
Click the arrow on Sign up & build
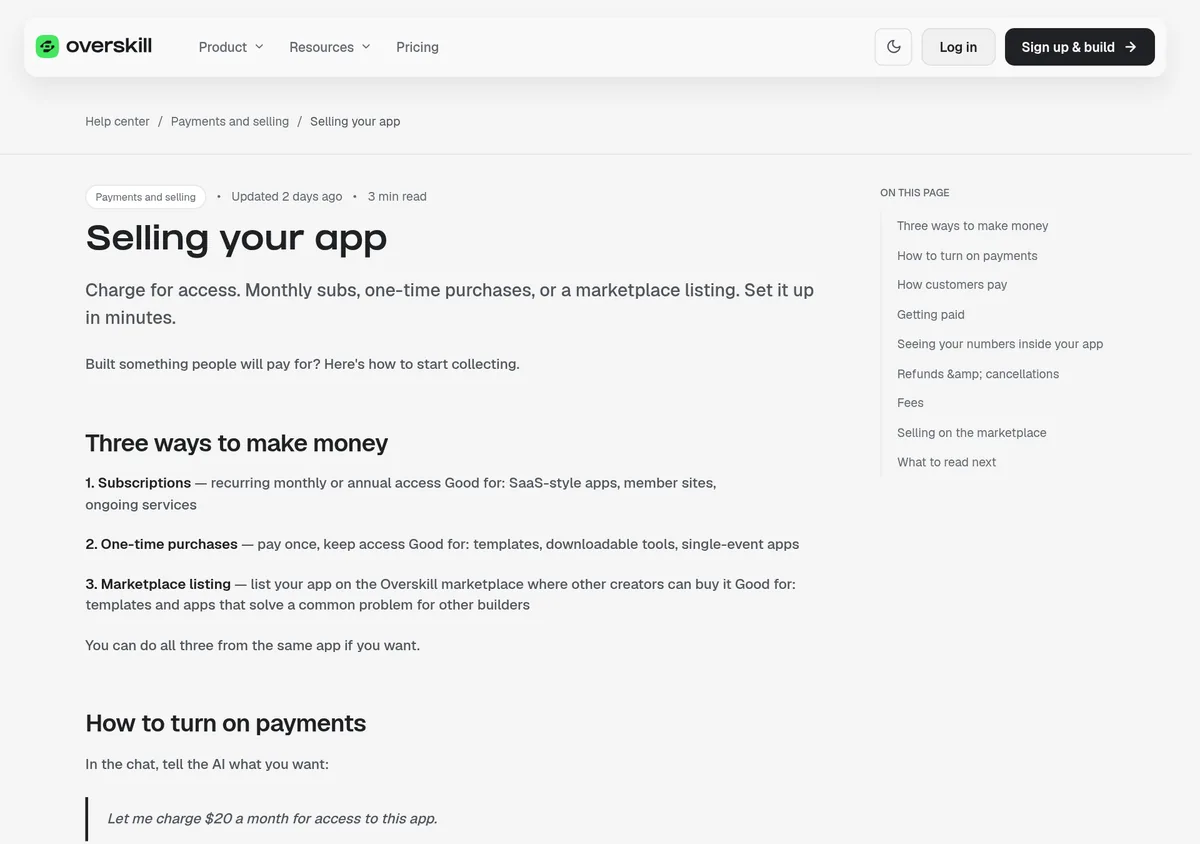(1130, 47)
